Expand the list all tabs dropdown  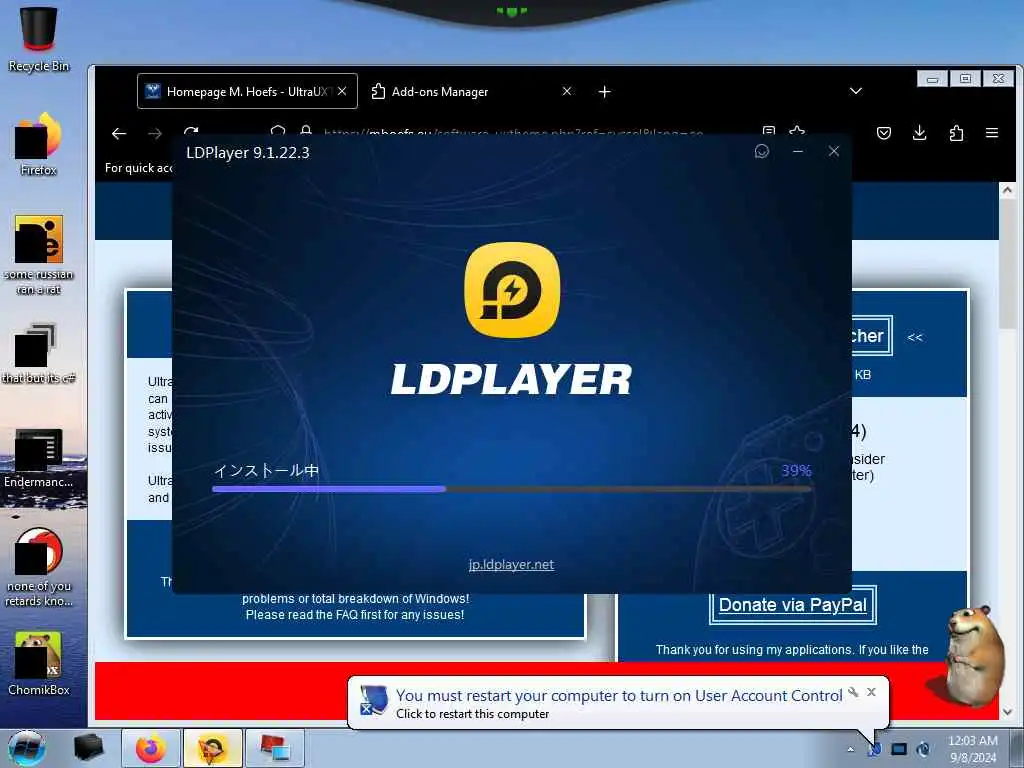[x=856, y=91]
